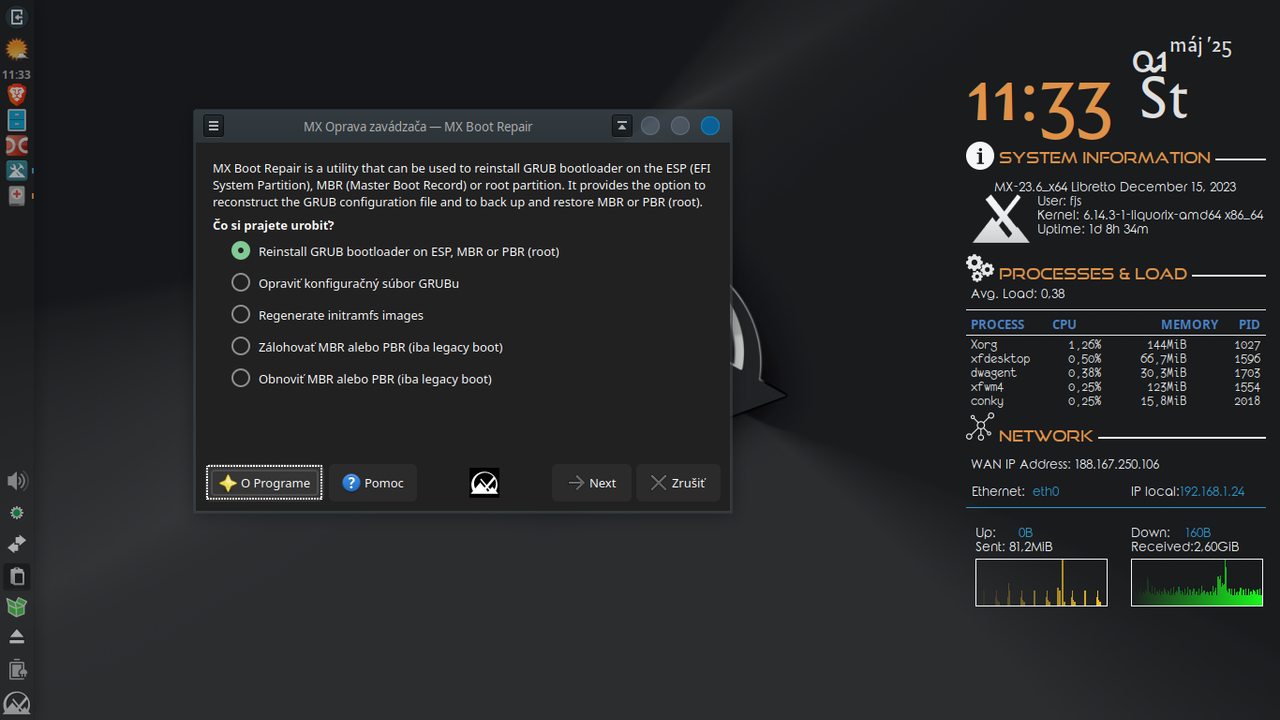Click the keep-above titlebar button
Screen dimensions: 1280x720
click(622, 126)
